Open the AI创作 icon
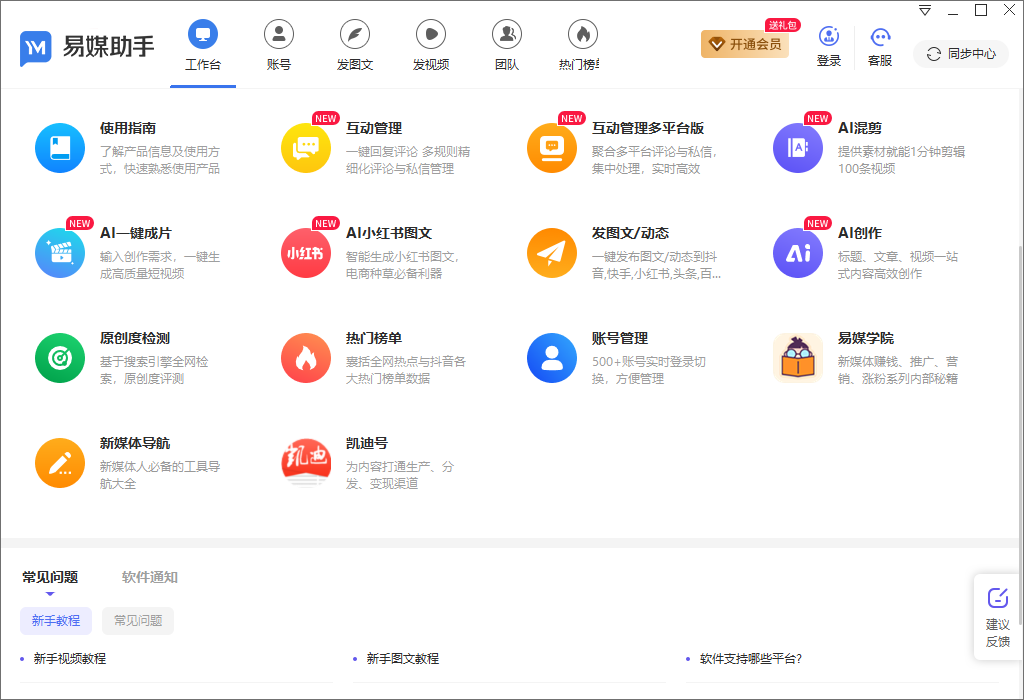The width and height of the screenshot is (1024, 700). [798, 253]
